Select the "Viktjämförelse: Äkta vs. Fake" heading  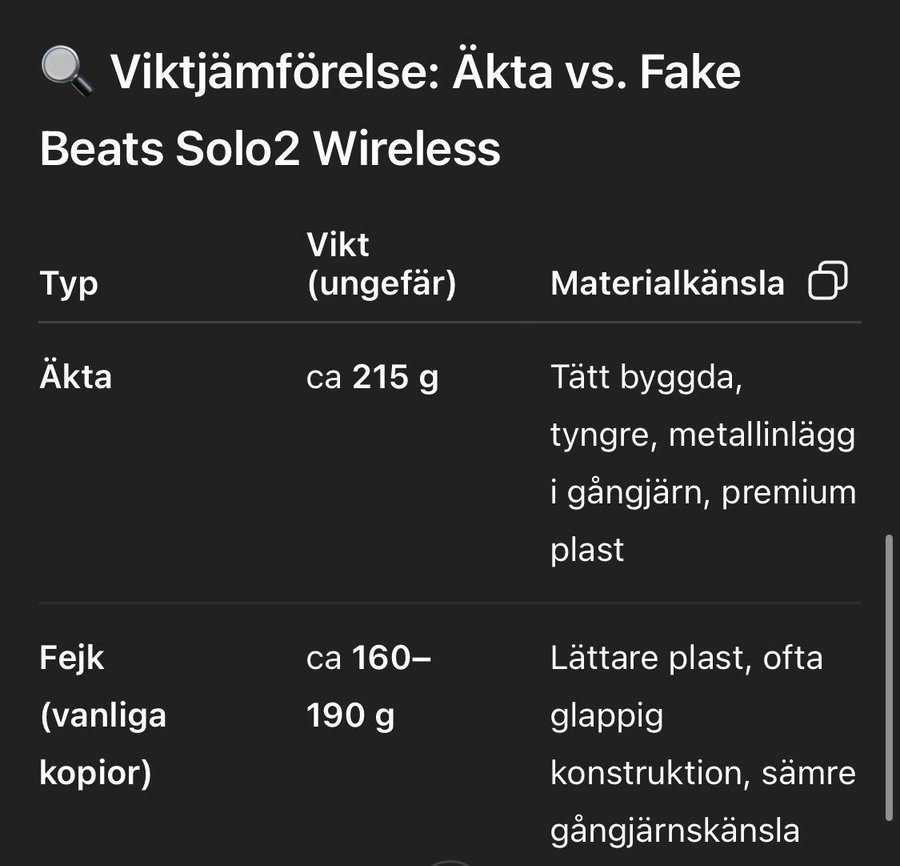425,72
